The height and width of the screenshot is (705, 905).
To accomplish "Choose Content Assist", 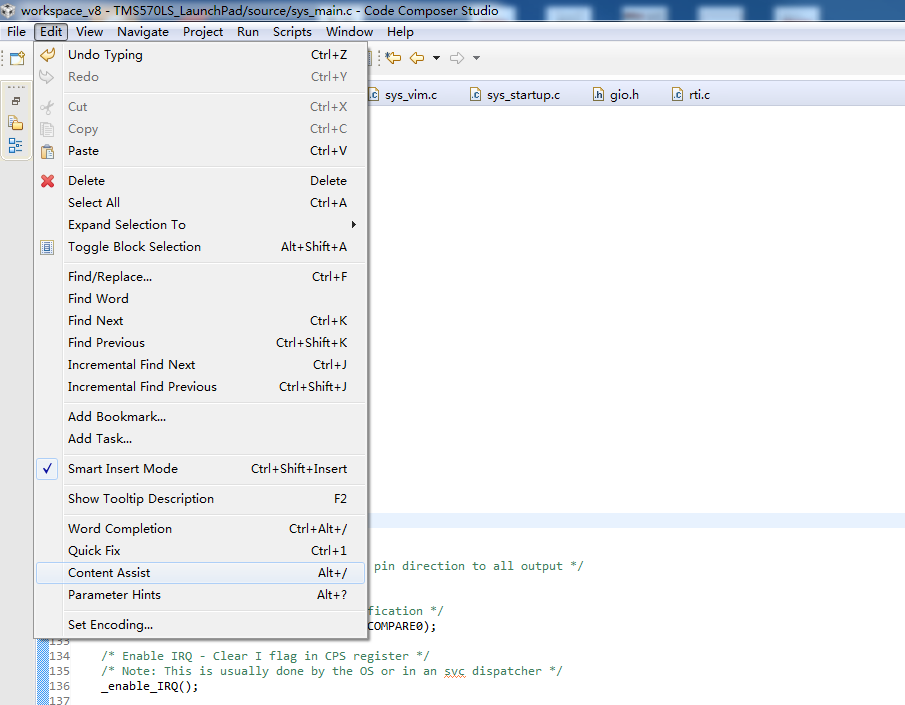I will [200, 573].
